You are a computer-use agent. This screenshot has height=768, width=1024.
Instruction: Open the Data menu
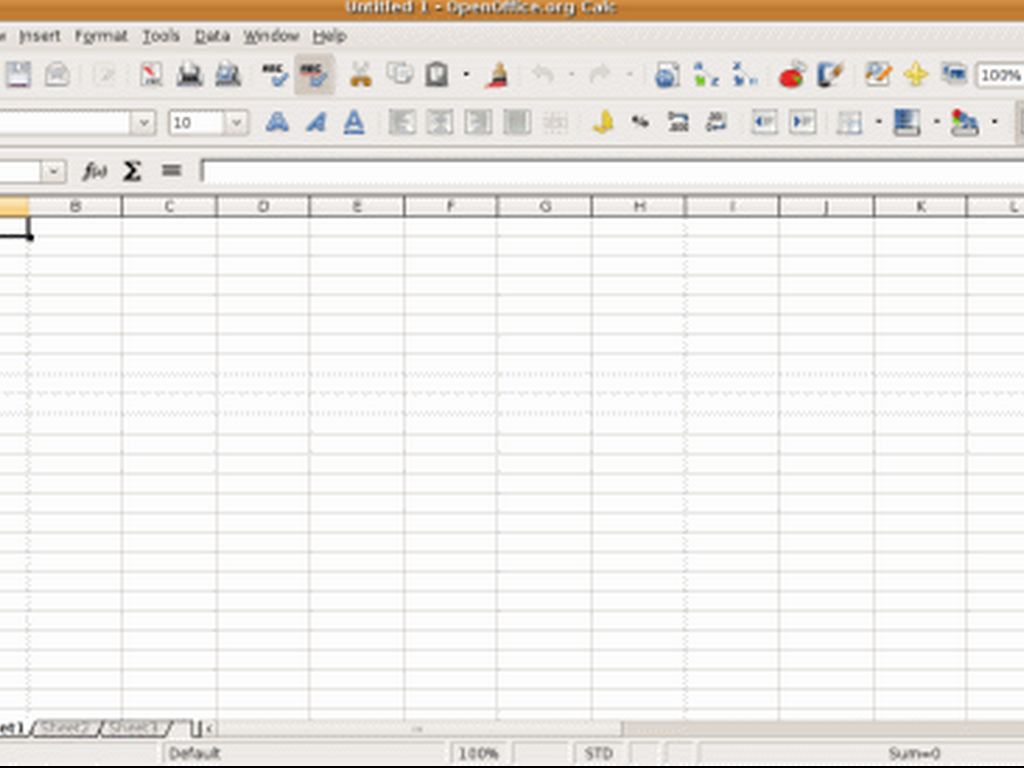(x=212, y=36)
